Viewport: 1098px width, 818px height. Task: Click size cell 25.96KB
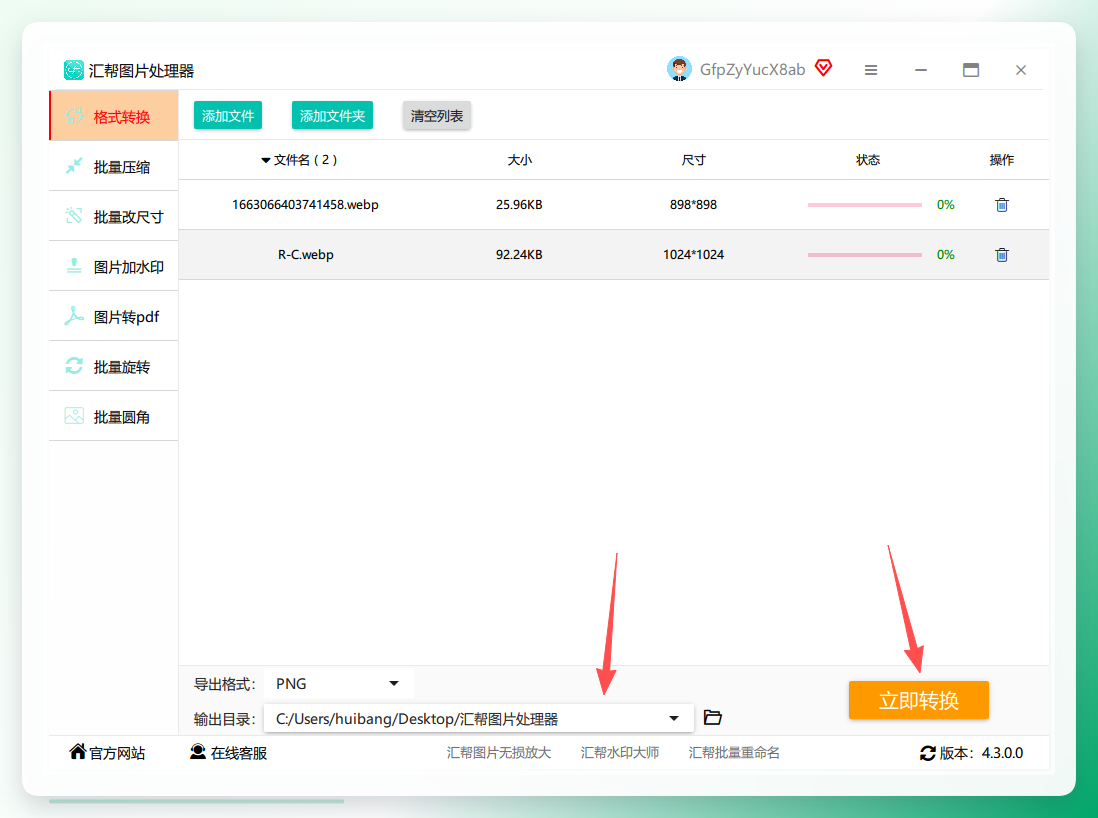pyautogui.click(x=519, y=204)
